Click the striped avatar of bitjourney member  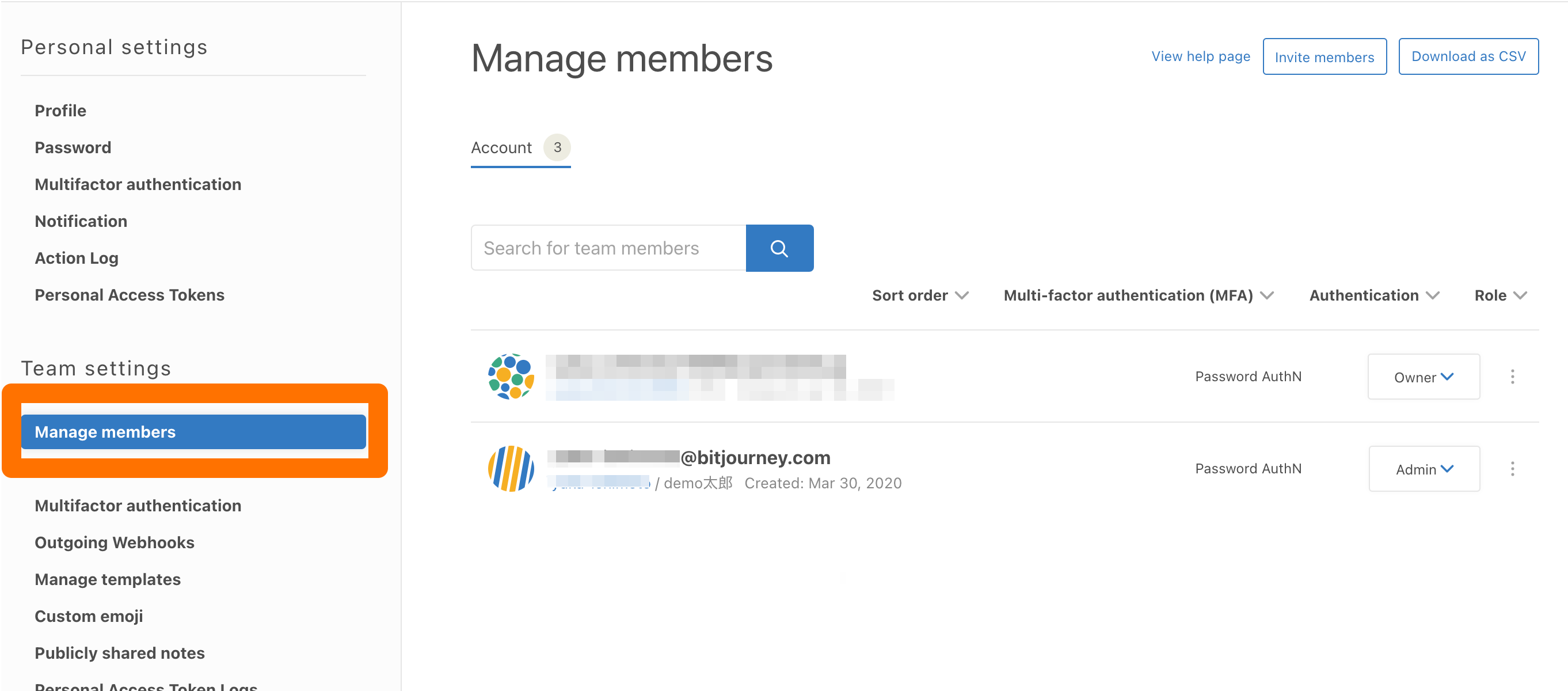(511, 468)
